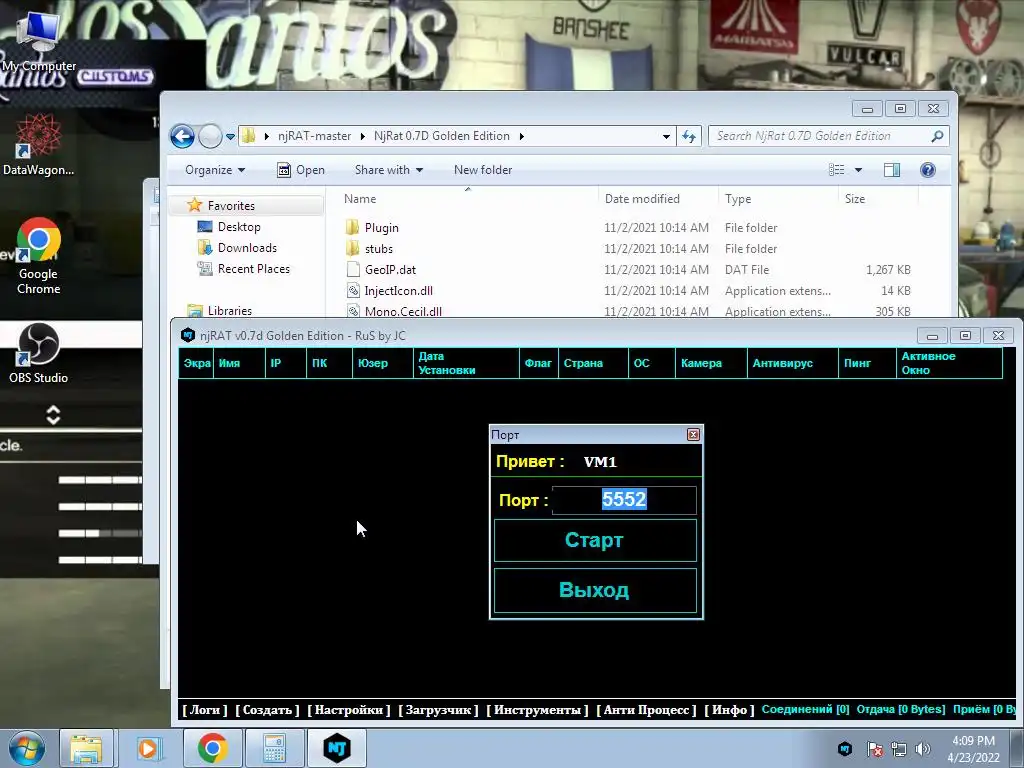Click the calculator taskbar icon

pyautogui.click(x=274, y=748)
